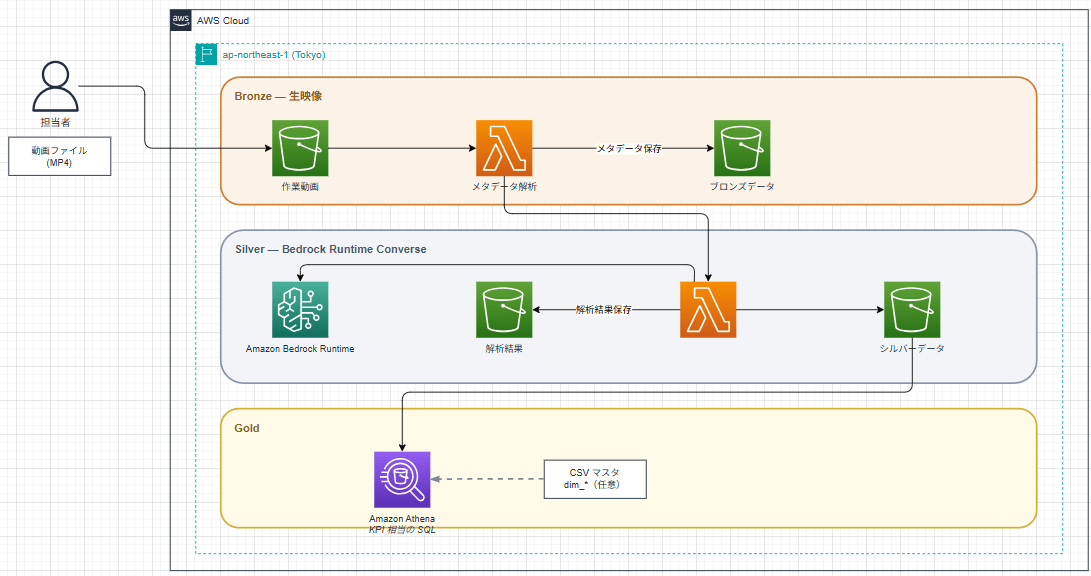Select the ap-northeast-1 region flag icon

tap(206, 54)
